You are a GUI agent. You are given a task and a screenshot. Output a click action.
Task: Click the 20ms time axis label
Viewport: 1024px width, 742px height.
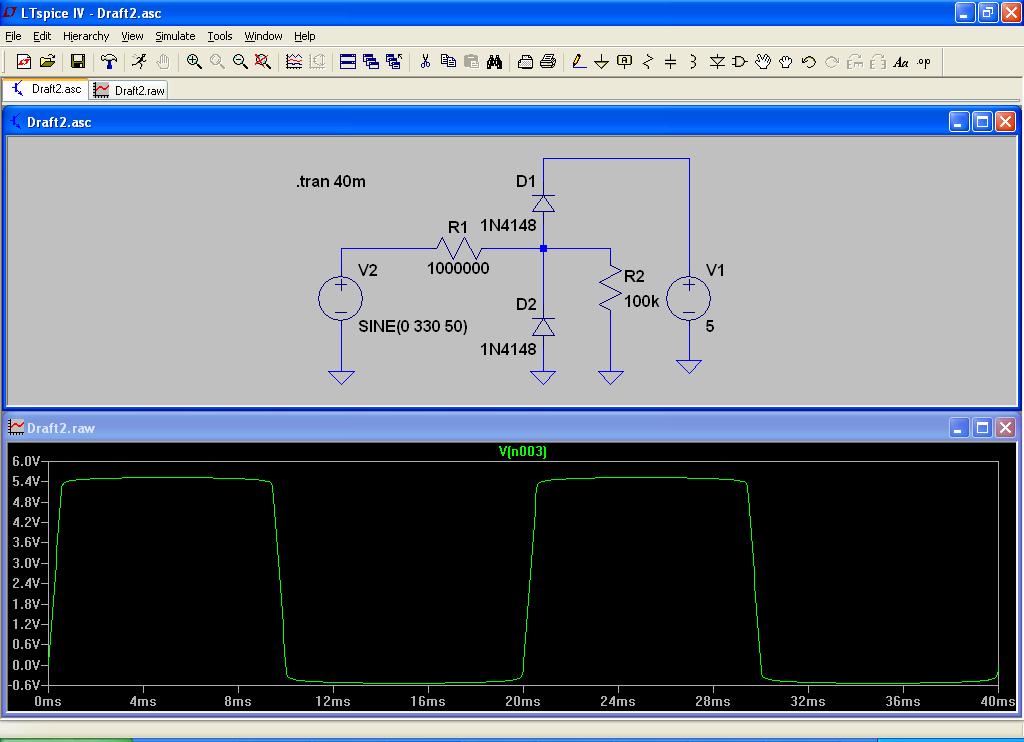(522, 701)
